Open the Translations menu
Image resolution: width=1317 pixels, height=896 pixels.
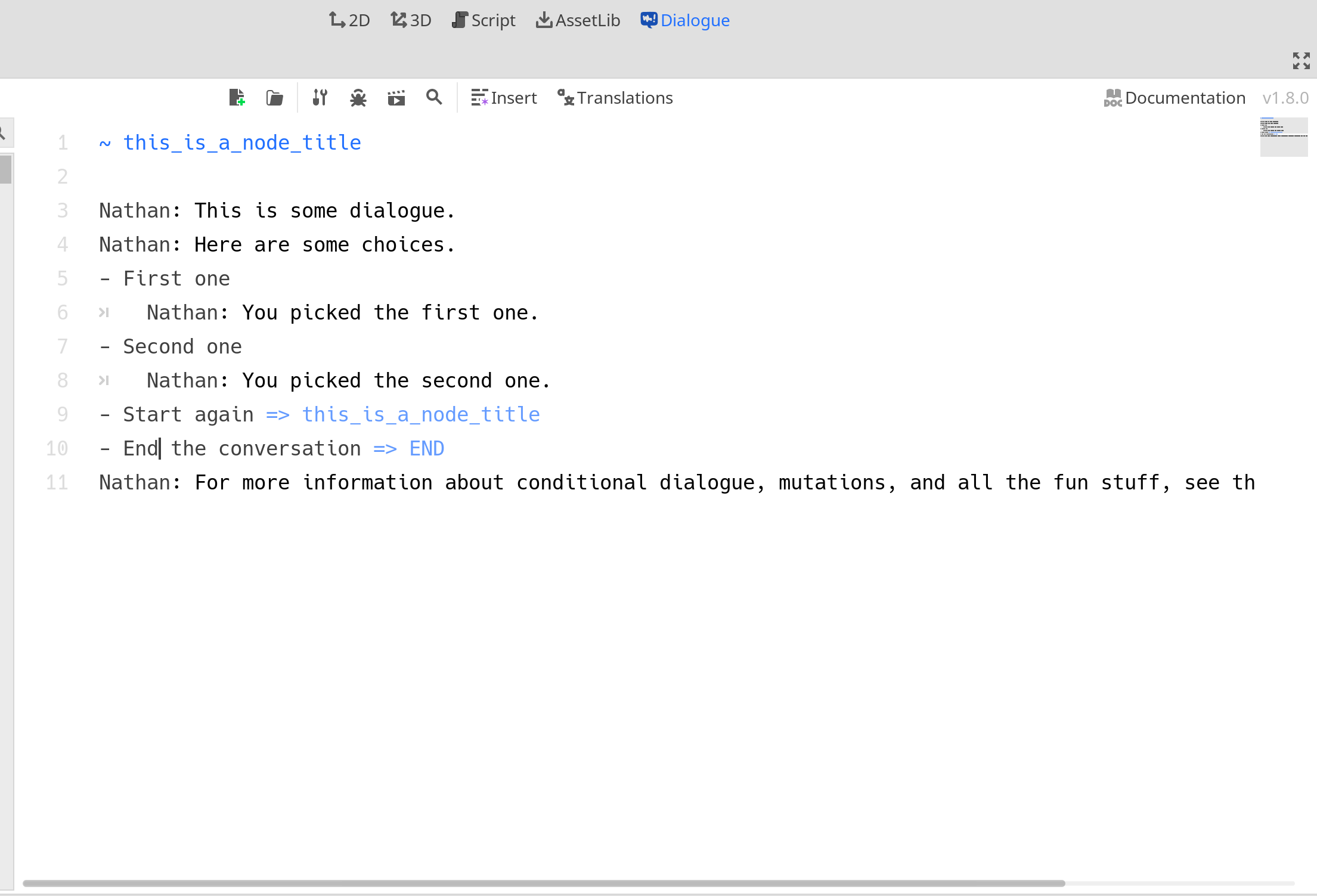tap(615, 98)
